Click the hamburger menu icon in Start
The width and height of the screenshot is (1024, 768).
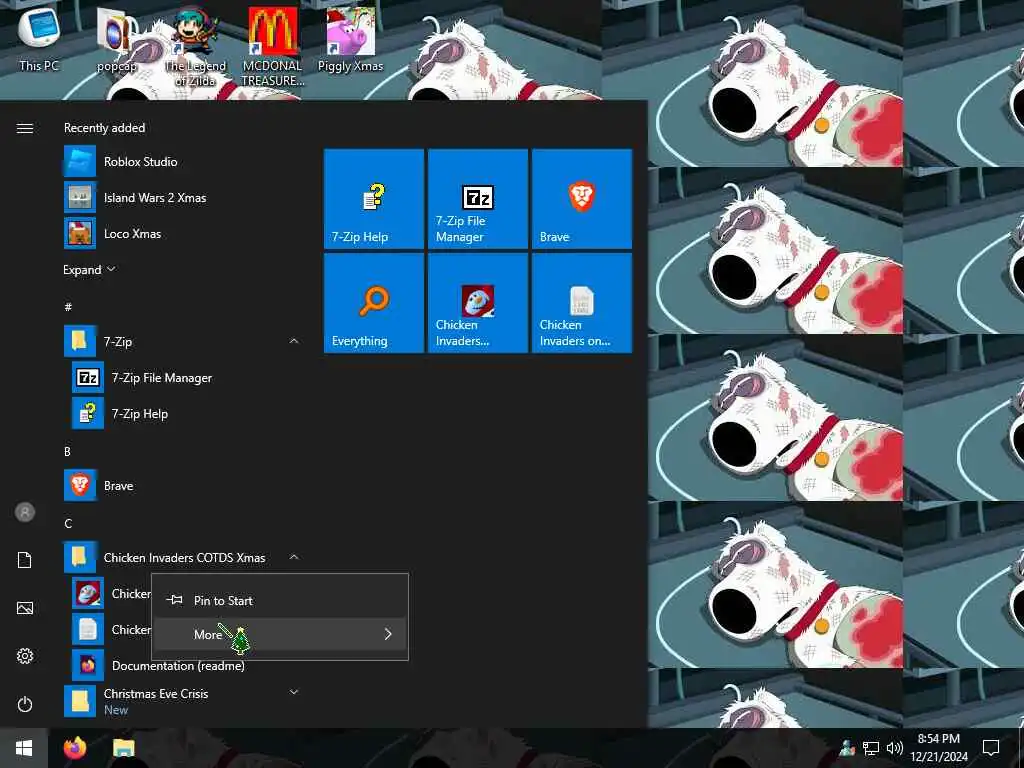[25, 128]
